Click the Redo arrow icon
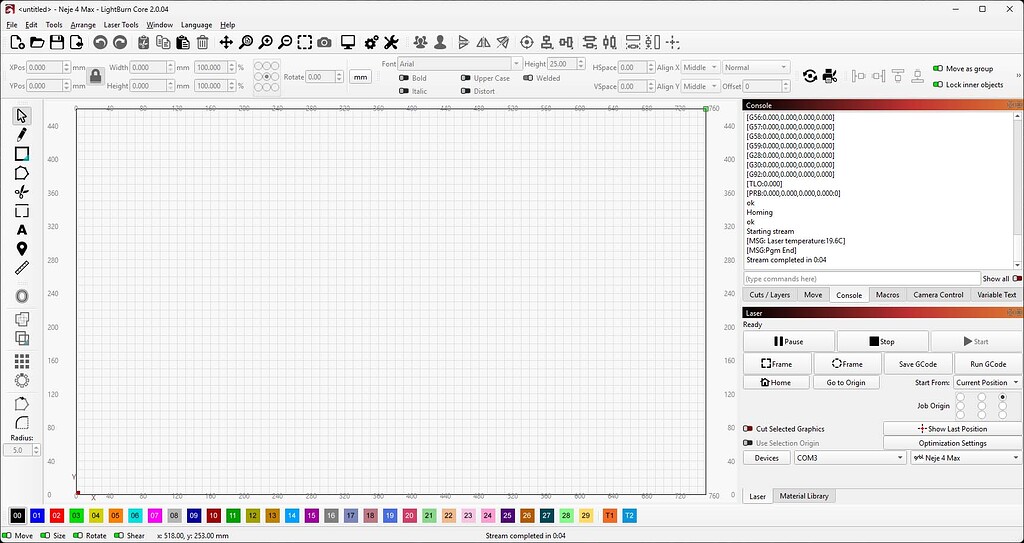This screenshot has height=543, width=1024. coord(120,42)
